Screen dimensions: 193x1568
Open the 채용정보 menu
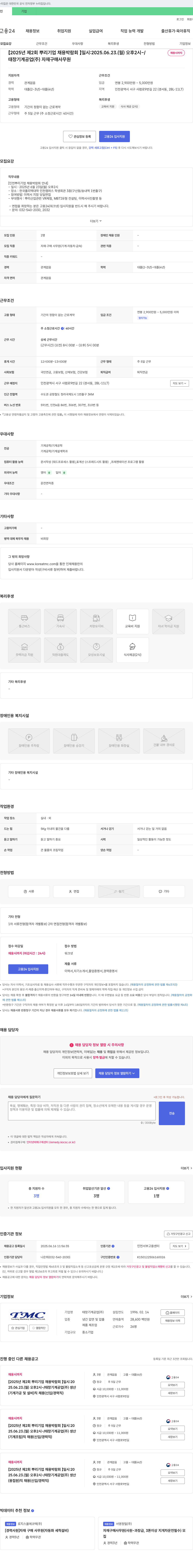pos(32,31)
